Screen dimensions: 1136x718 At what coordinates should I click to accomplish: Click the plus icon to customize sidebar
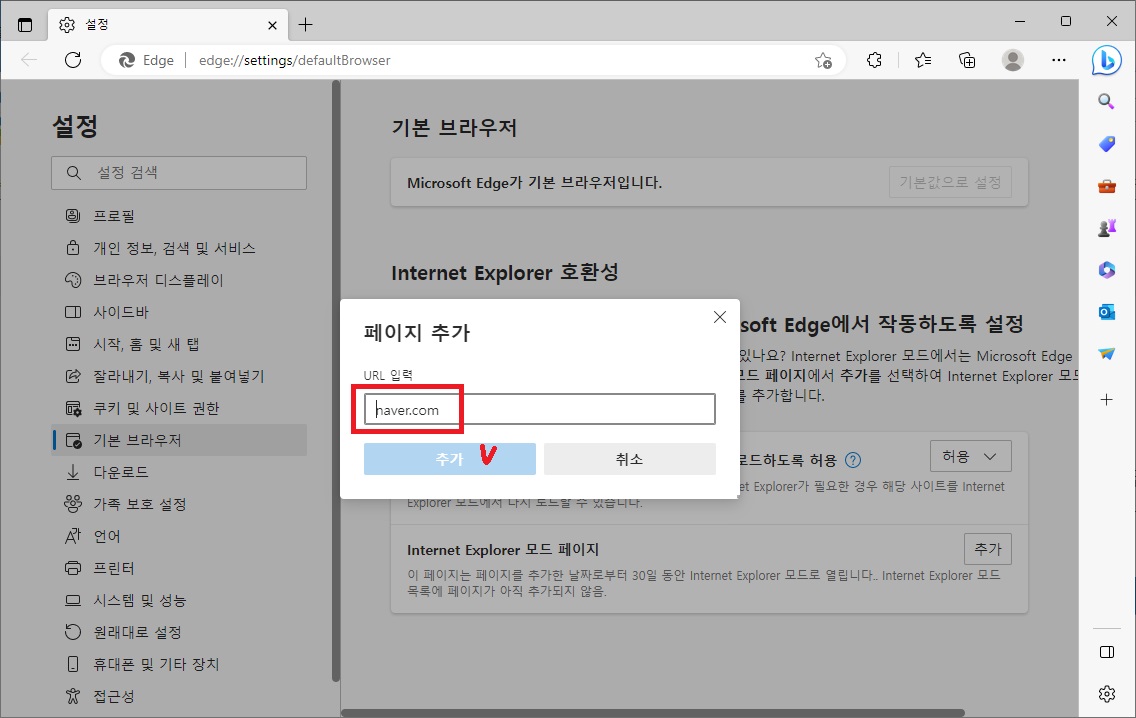pos(1106,399)
